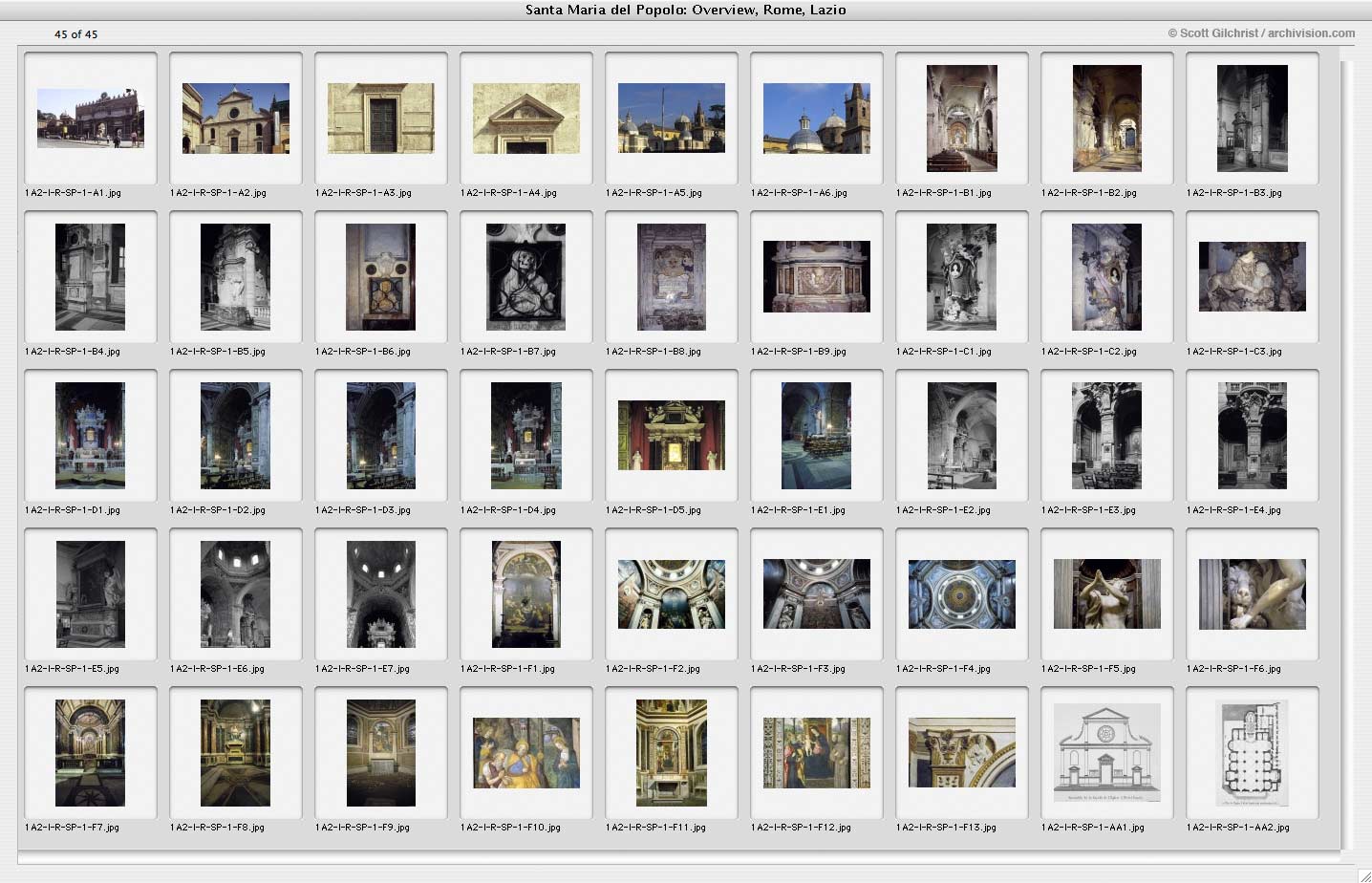Select thumbnail 1A2-I-R-SP-1-B5.jpg

click(236, 277)
